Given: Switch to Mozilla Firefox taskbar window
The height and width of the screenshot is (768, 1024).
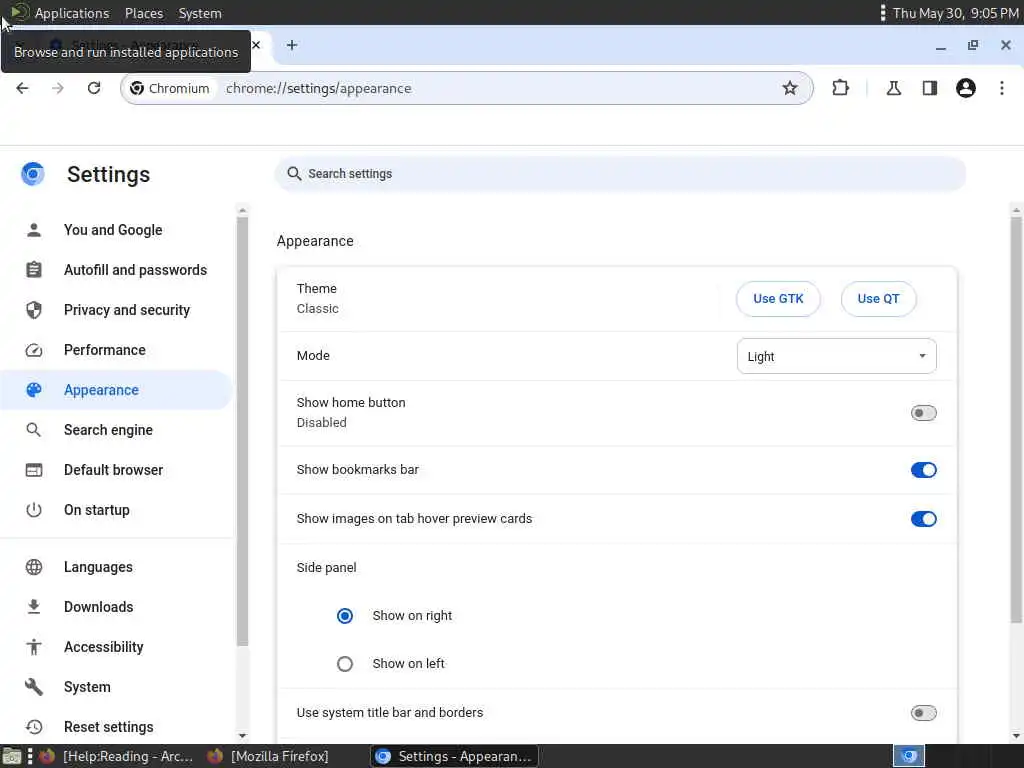Looking at the screenshot, I should pyautogui.click(x=269, y=756).
